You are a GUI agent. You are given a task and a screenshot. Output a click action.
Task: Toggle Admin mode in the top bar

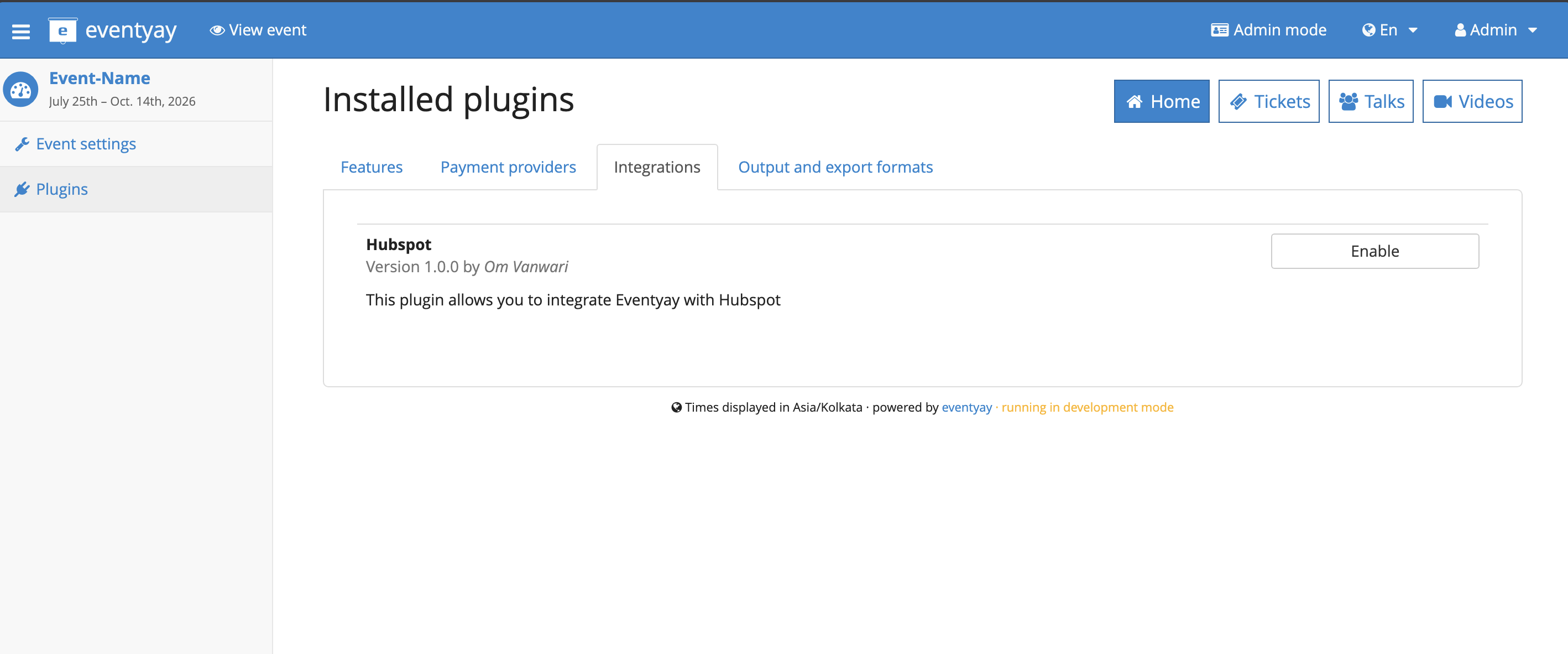point(1268,30)
